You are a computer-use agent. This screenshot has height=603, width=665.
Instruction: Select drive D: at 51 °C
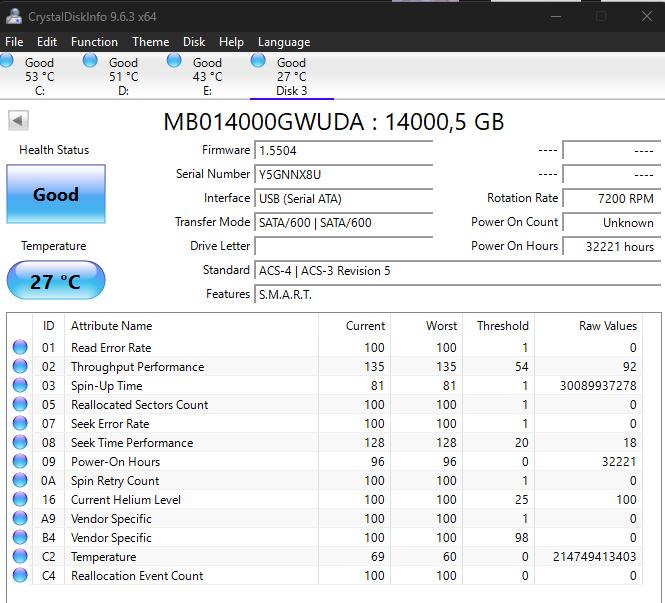pos(123,76)
